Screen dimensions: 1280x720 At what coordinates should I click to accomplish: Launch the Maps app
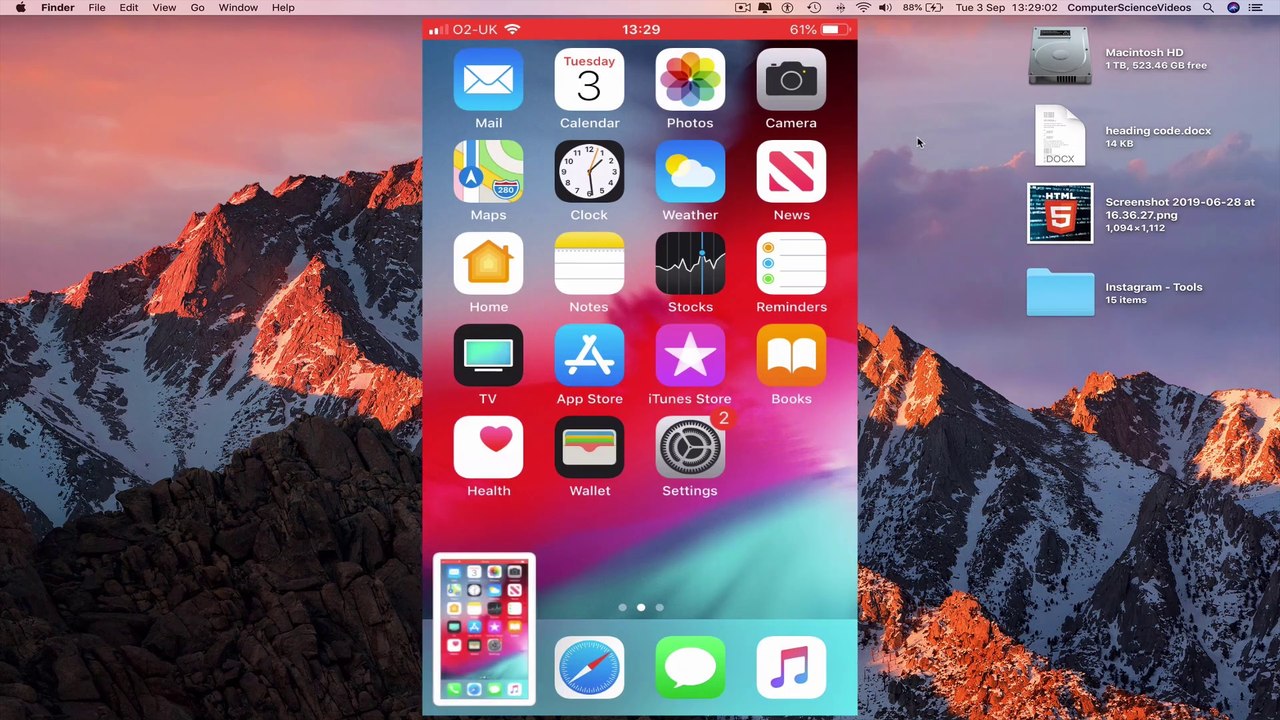tap(488, 172)
